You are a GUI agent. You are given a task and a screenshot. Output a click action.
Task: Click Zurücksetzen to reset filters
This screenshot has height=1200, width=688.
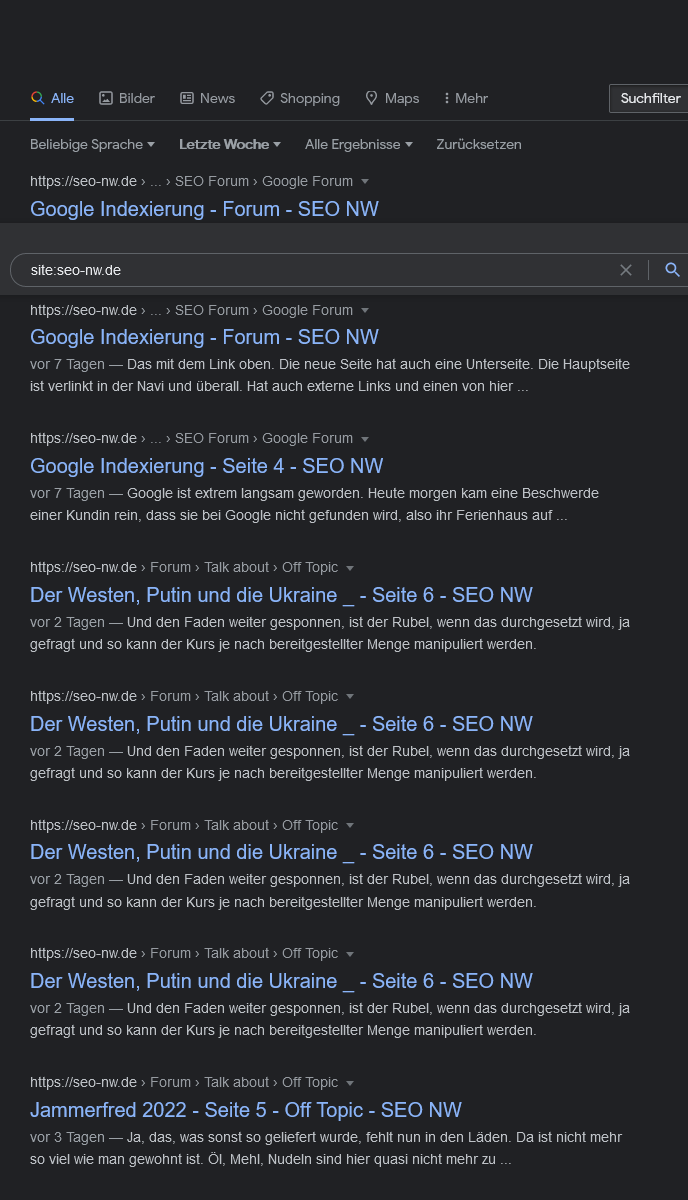point(479,144)
